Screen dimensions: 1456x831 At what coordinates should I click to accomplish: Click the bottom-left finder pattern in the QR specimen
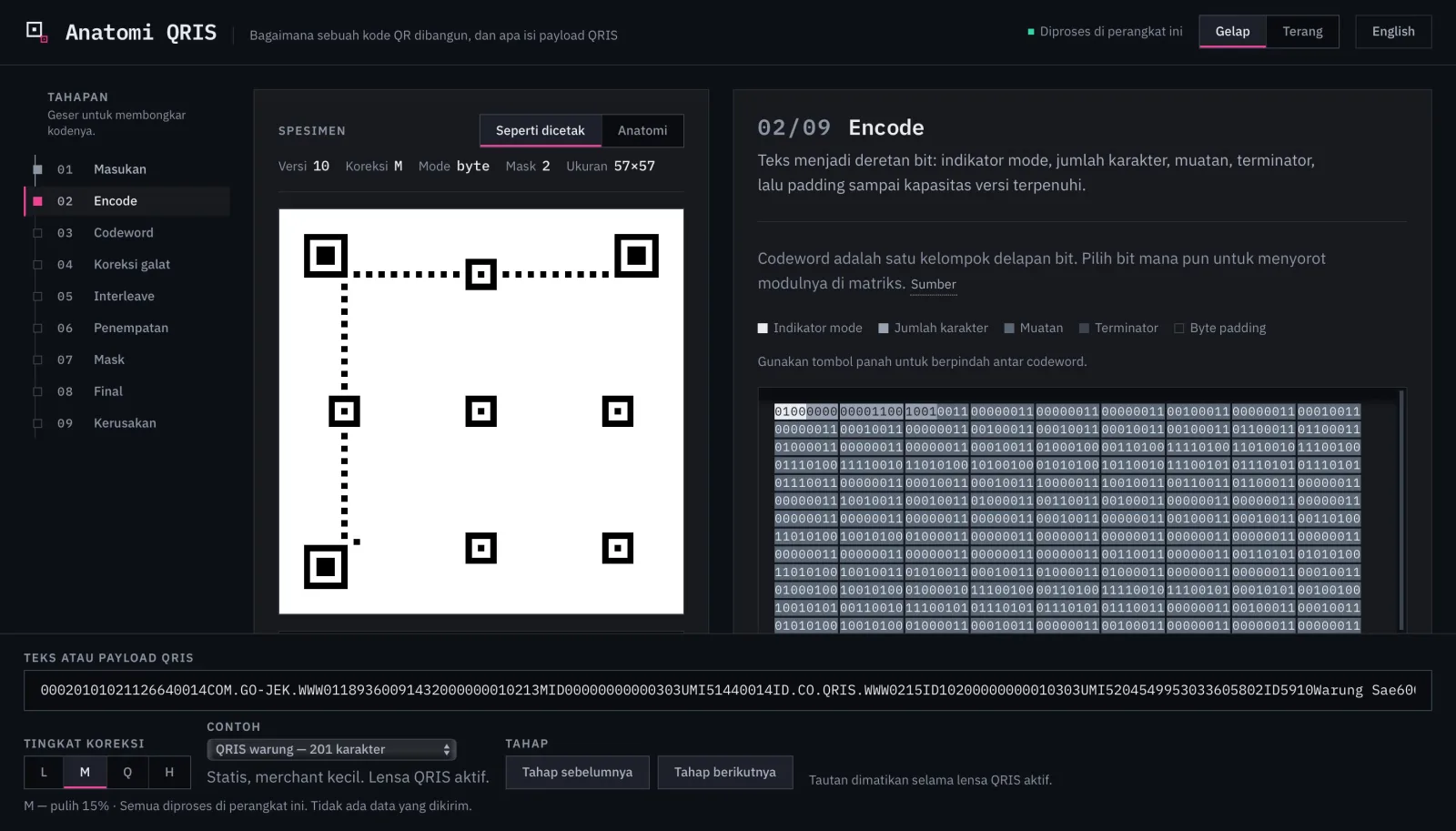point(326,567)
